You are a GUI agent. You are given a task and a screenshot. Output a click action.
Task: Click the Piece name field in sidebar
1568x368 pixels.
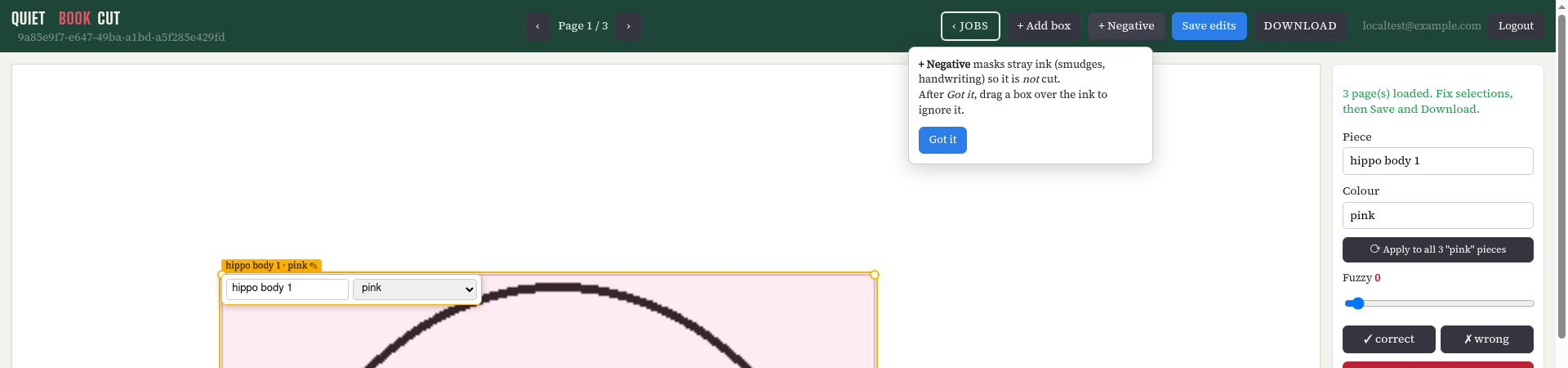tap(1437, 161)
